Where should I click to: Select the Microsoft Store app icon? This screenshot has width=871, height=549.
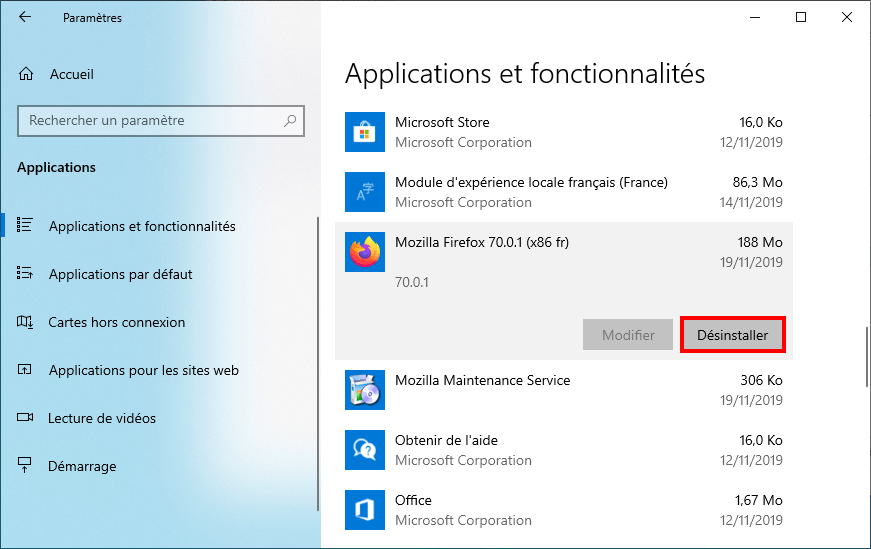(x=364, y=132)
